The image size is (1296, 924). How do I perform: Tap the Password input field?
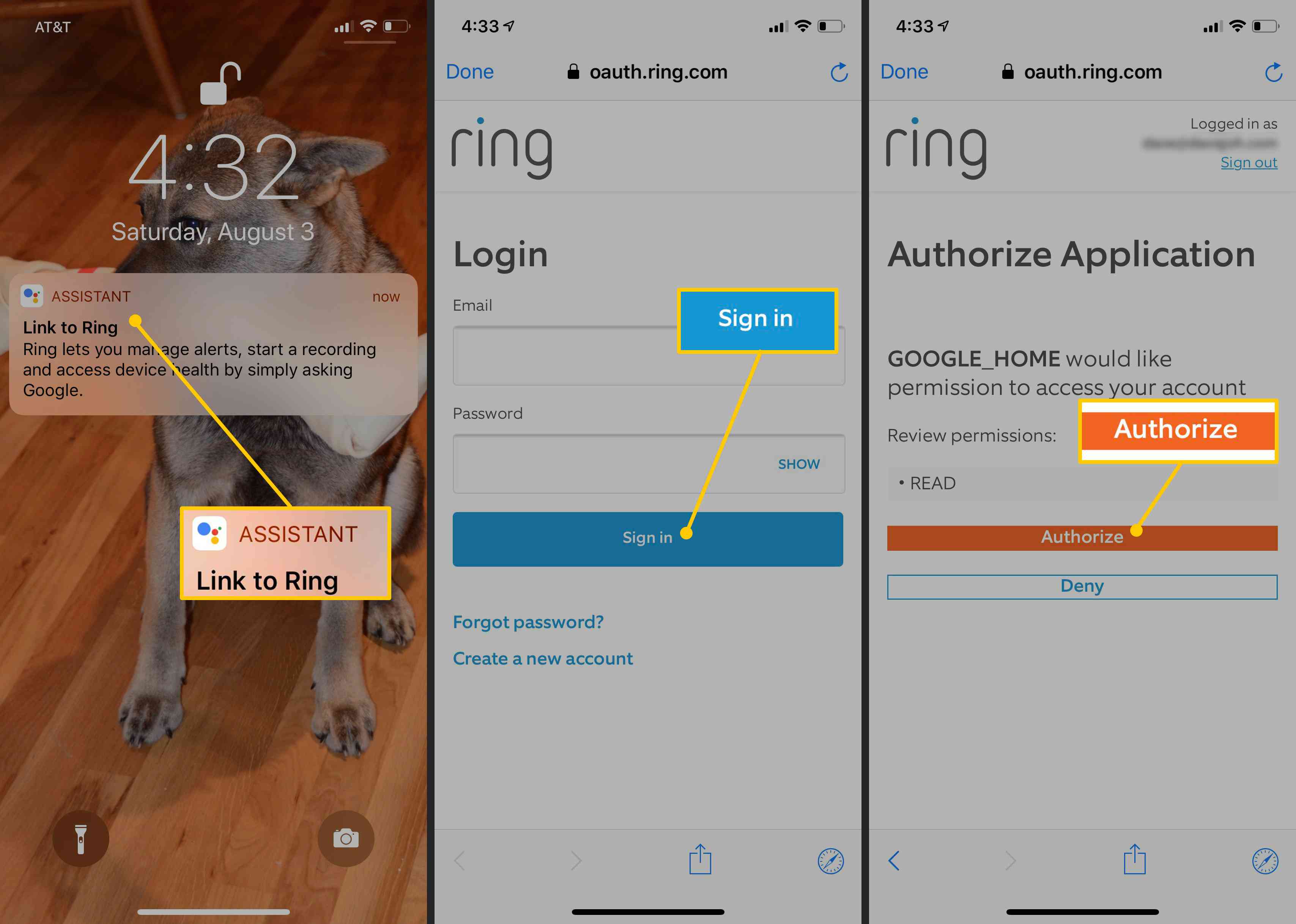pos(648,464)
